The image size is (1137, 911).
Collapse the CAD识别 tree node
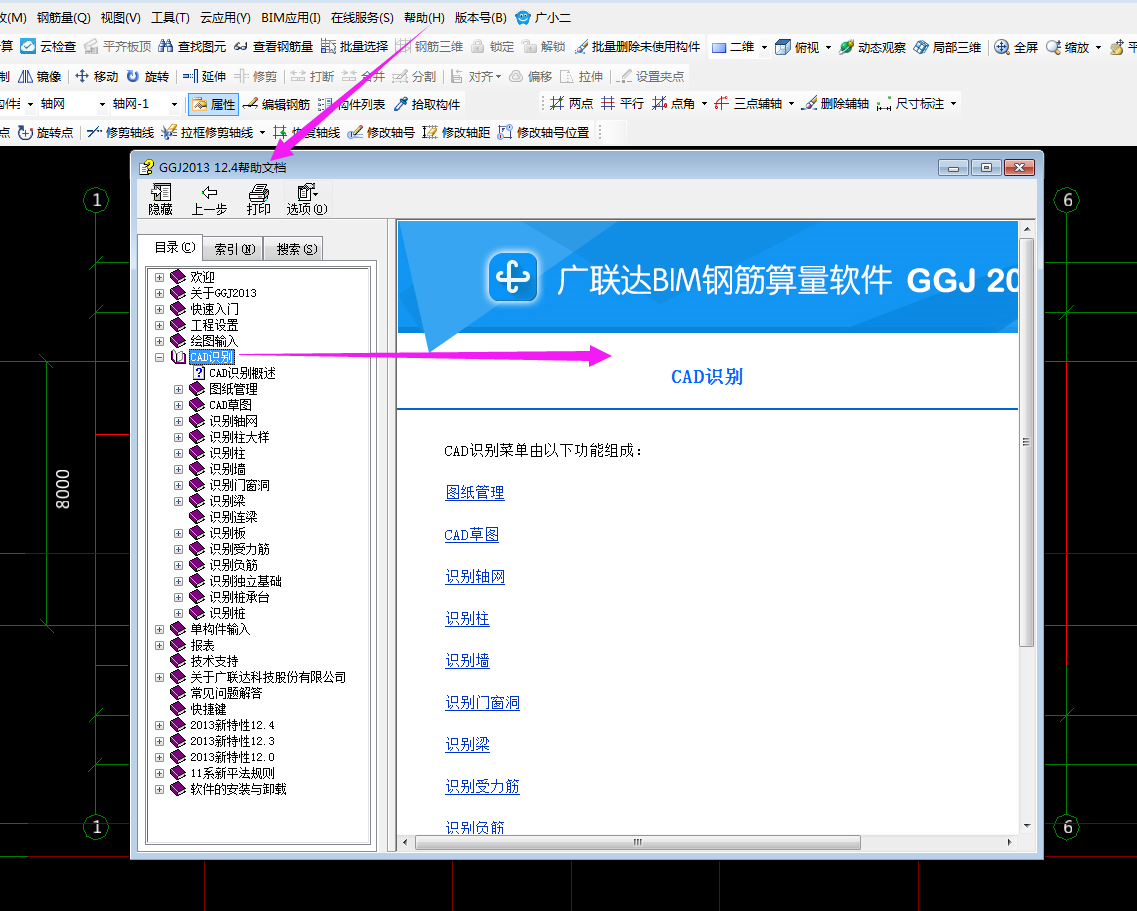160,358
